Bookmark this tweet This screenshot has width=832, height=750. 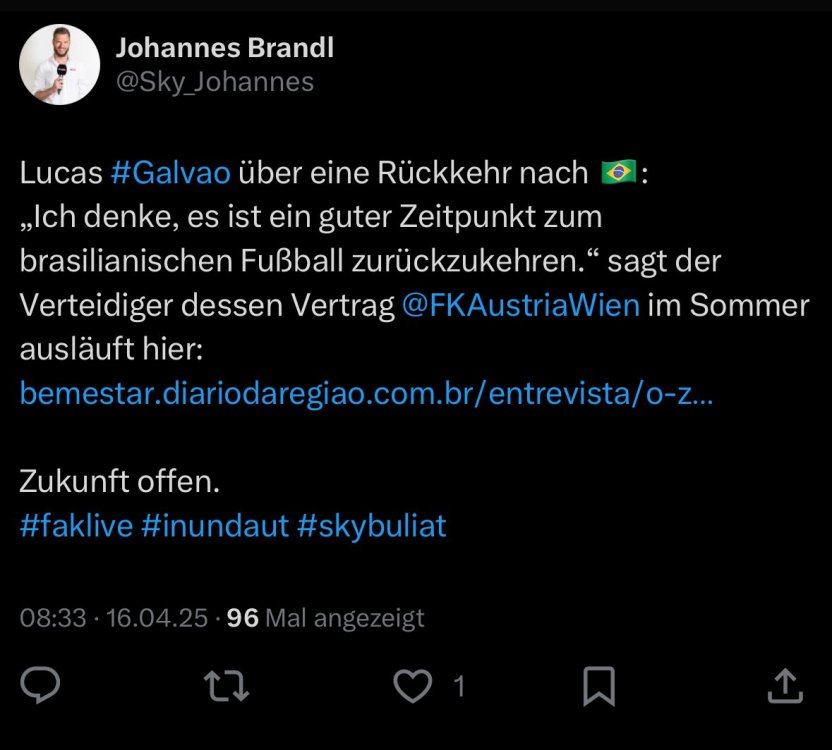599,686
